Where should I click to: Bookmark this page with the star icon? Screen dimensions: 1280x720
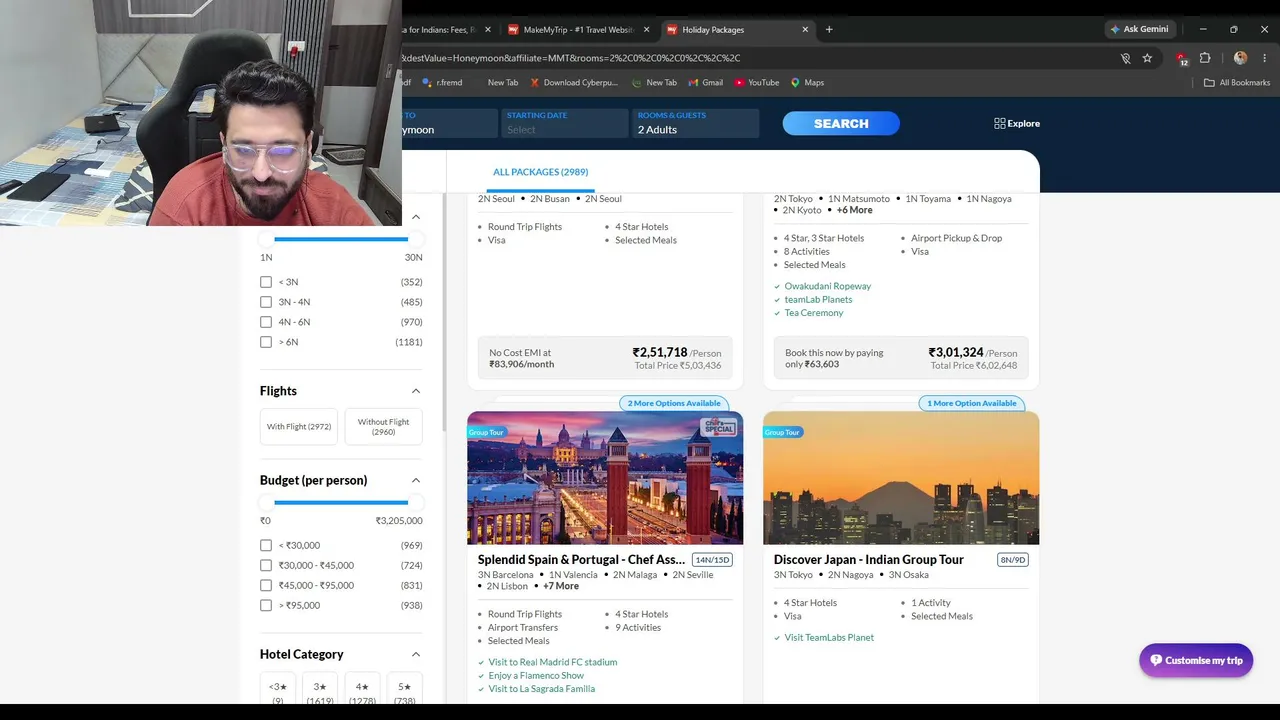[1147, 58]
